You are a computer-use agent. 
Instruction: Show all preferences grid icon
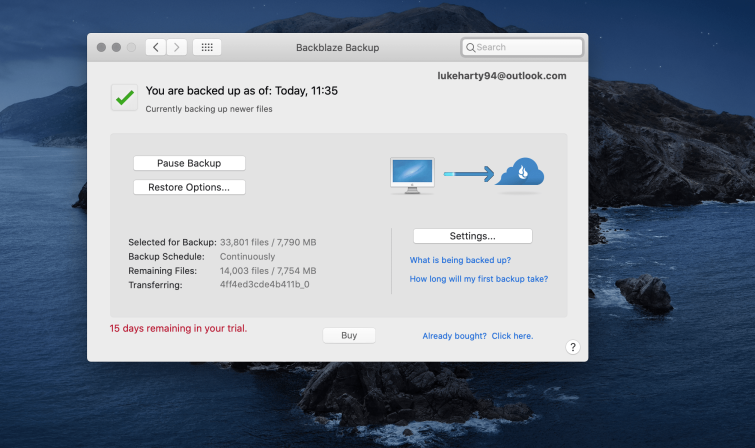207,47
